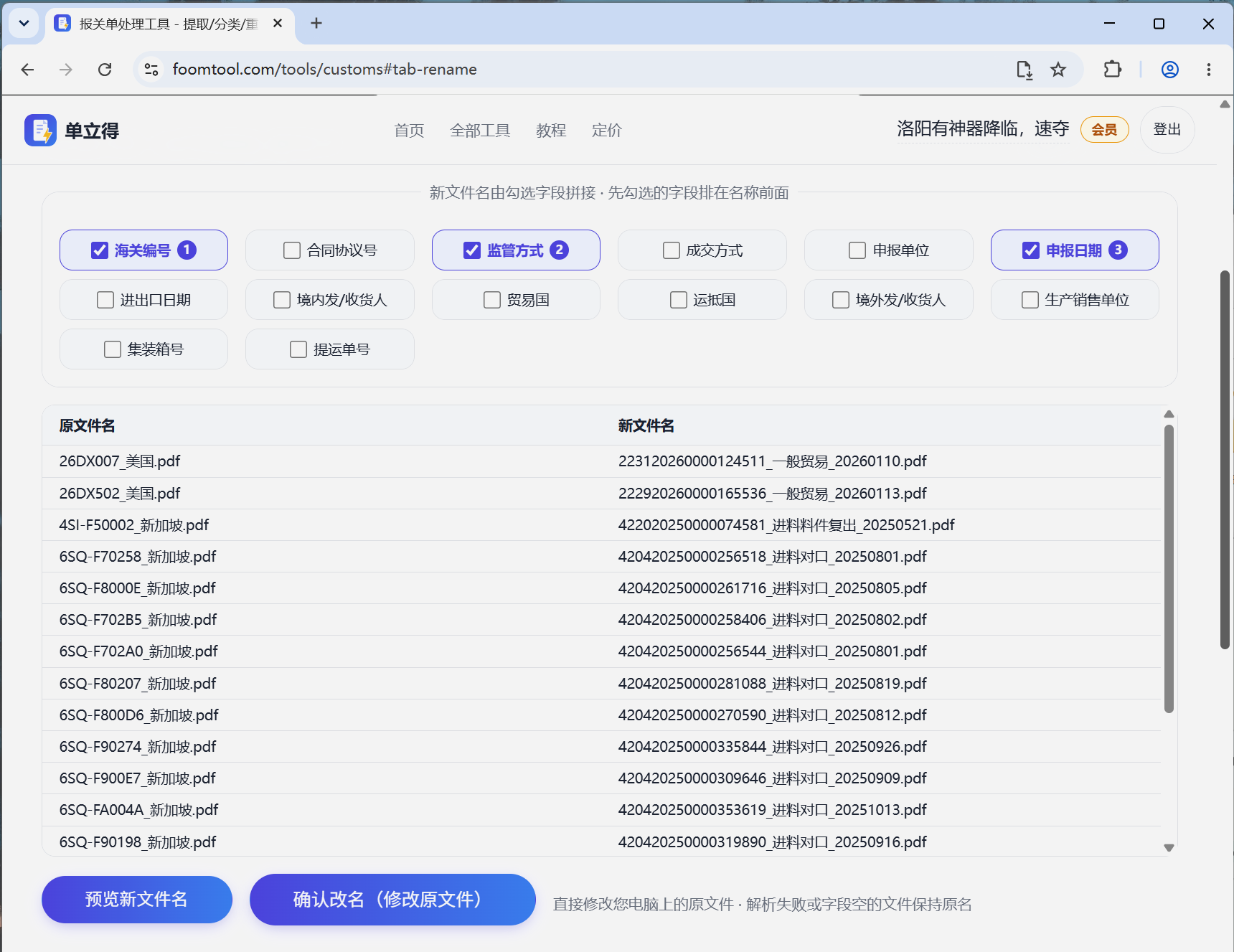Check the 境外发/收货人 checkbox
This screenshot has width=1234, height=952.
pos(841,300)
